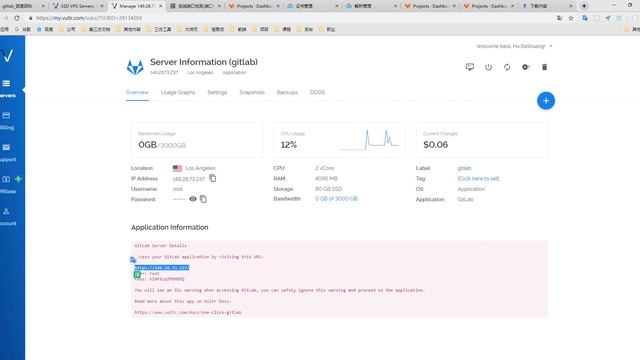Select the Snapshots tab
Screen dimensions: 640x360
pos(252,92)
